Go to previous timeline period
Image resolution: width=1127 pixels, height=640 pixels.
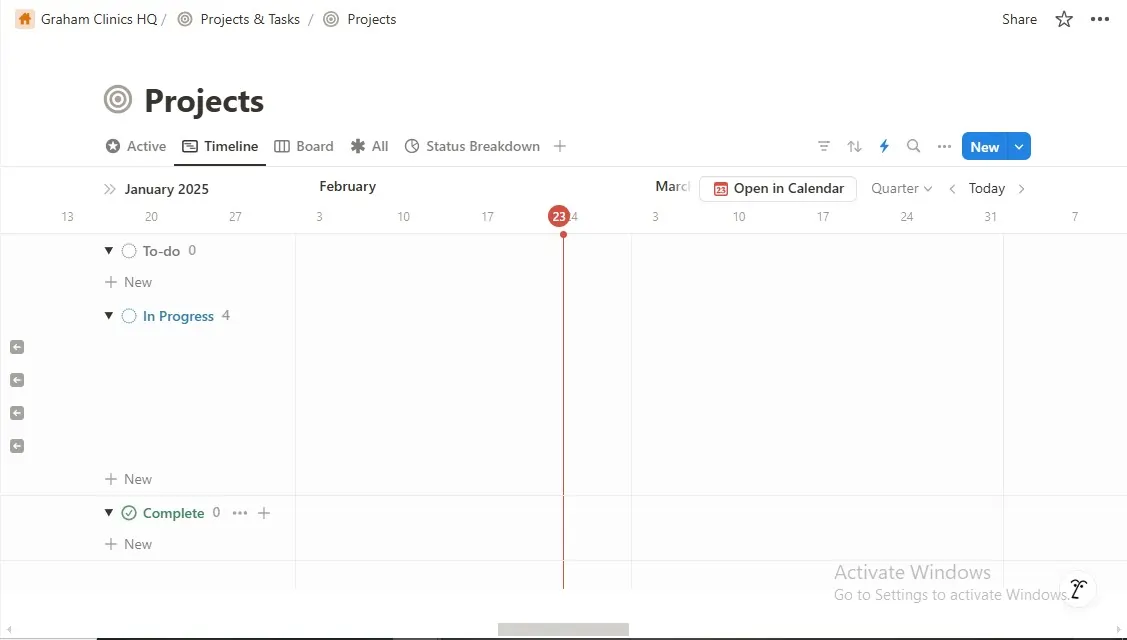952,188
